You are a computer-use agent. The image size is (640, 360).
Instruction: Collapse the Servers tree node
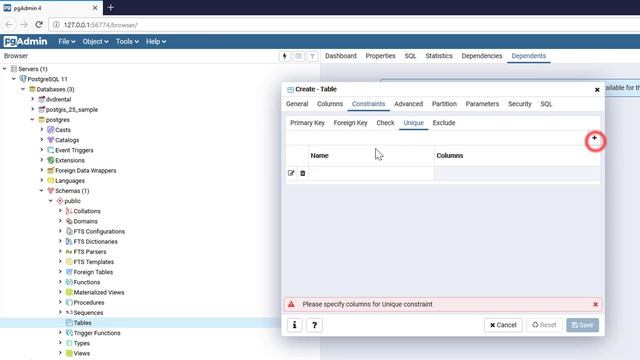pos(4,69)
